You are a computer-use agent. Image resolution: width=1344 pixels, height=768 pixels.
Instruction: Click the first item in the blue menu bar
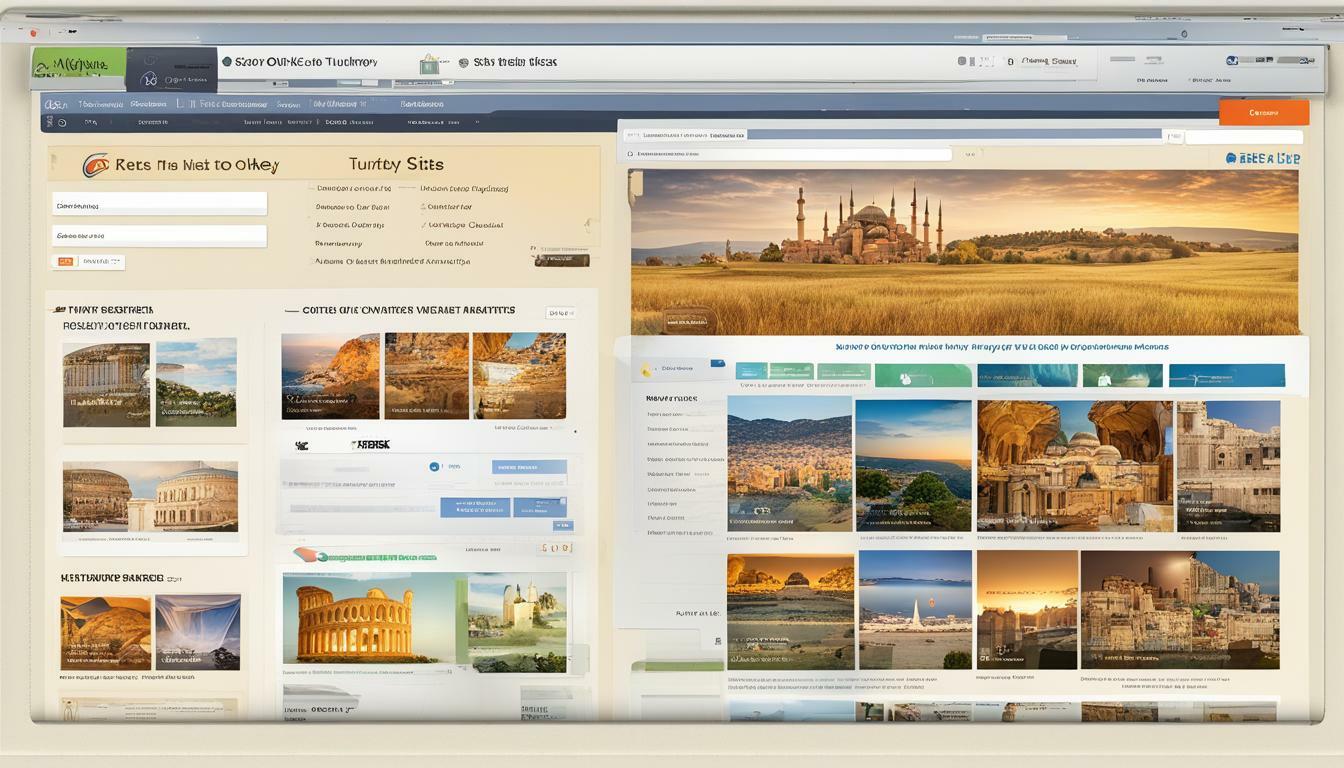[x=56, y=104]
